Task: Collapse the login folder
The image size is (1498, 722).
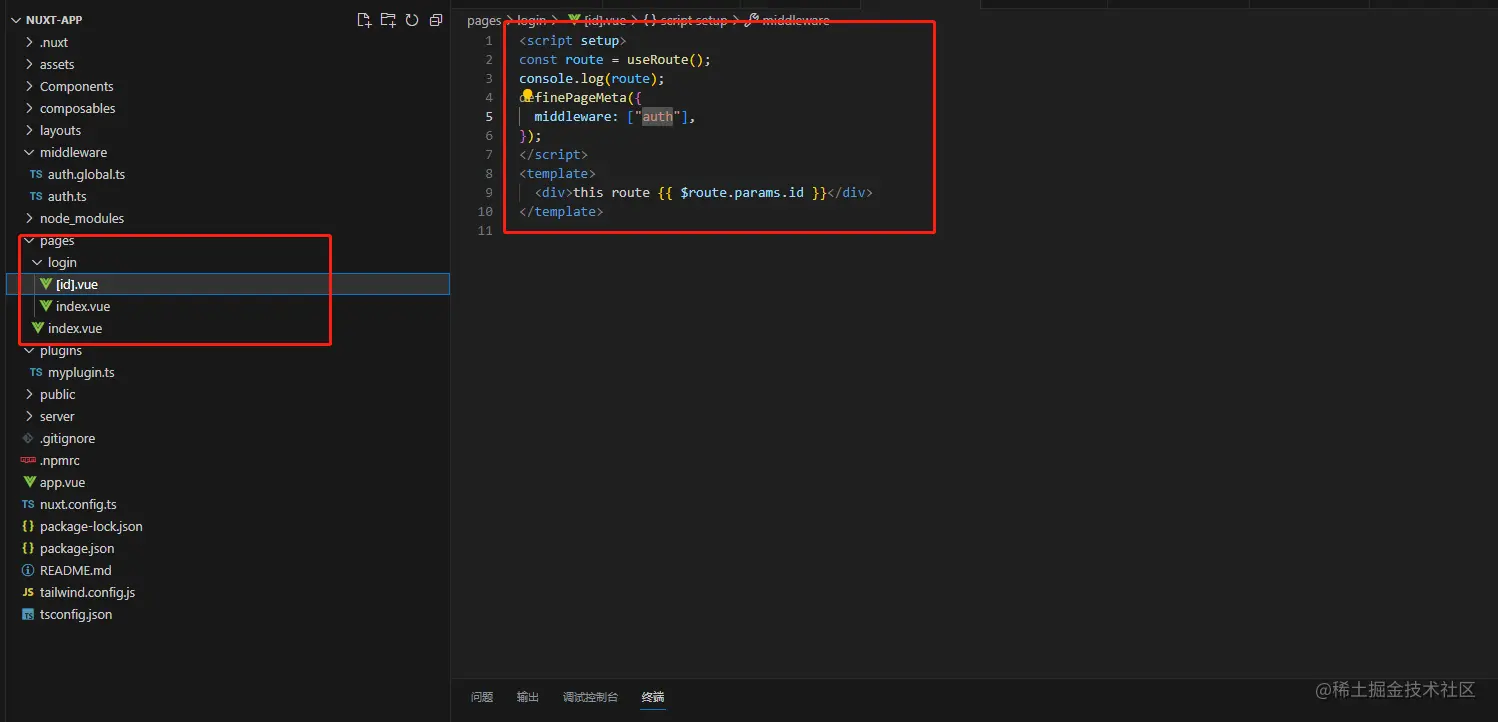Action: coord(37,262)
